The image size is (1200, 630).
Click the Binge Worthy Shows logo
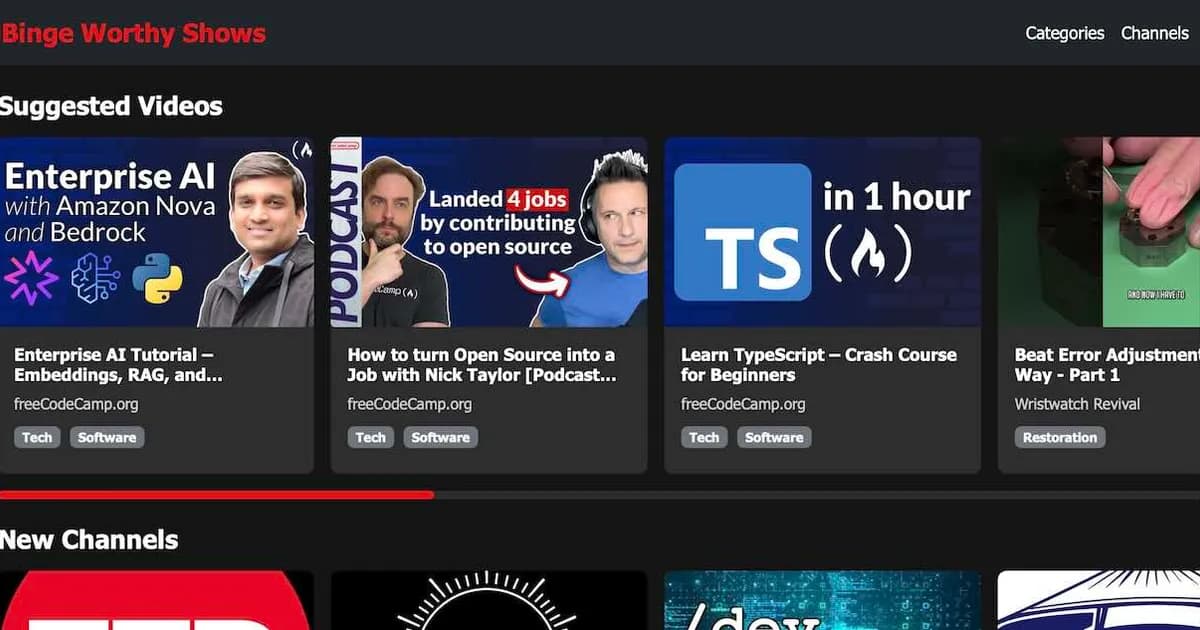tap(133, 33)
